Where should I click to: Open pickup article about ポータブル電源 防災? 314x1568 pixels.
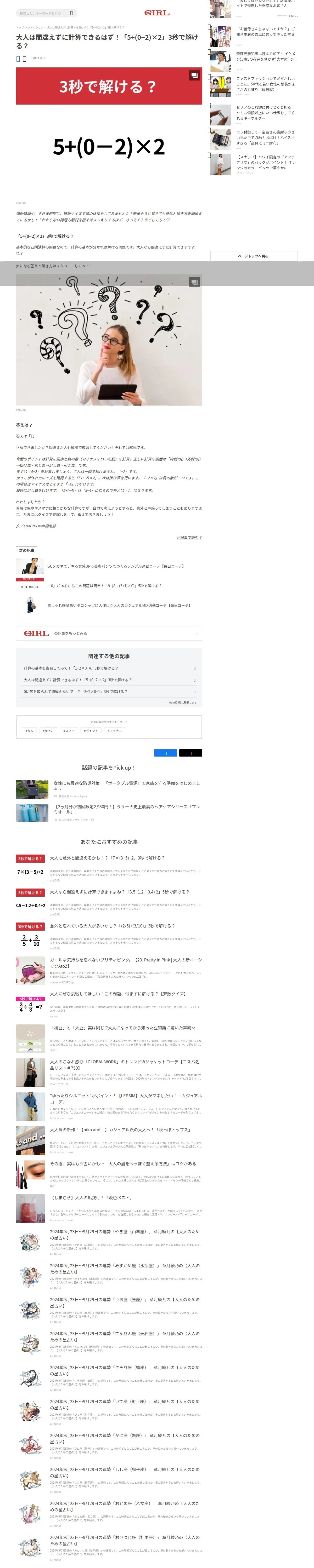click(x=127, y=786)
